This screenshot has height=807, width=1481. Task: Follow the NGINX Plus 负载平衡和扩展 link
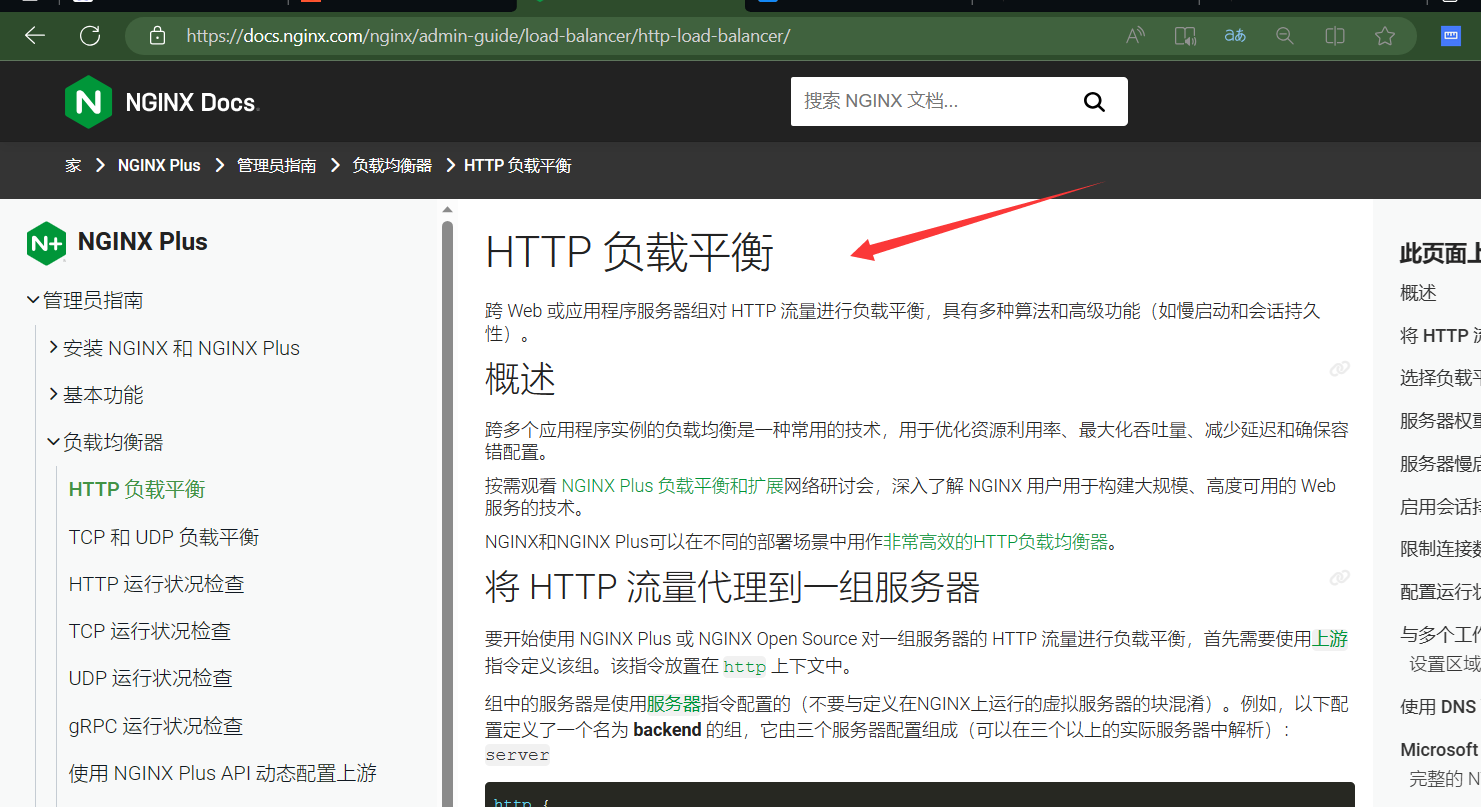coord(672,486)
